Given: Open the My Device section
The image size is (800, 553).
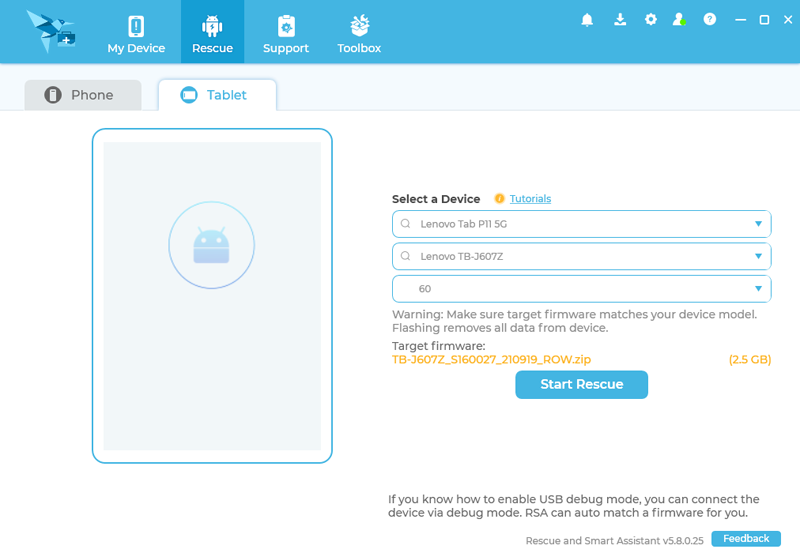Looking at the screenshot, I should [136, 34].
